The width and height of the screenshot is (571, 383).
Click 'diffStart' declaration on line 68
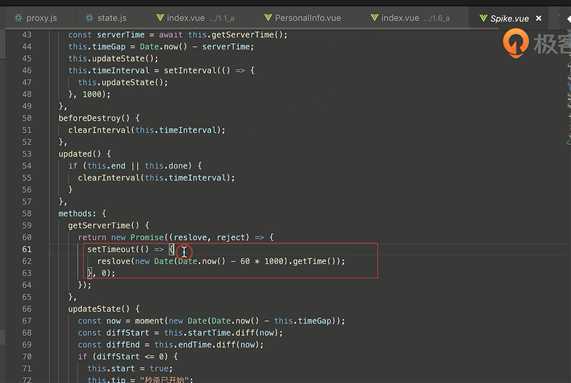(x=128, y=333)
